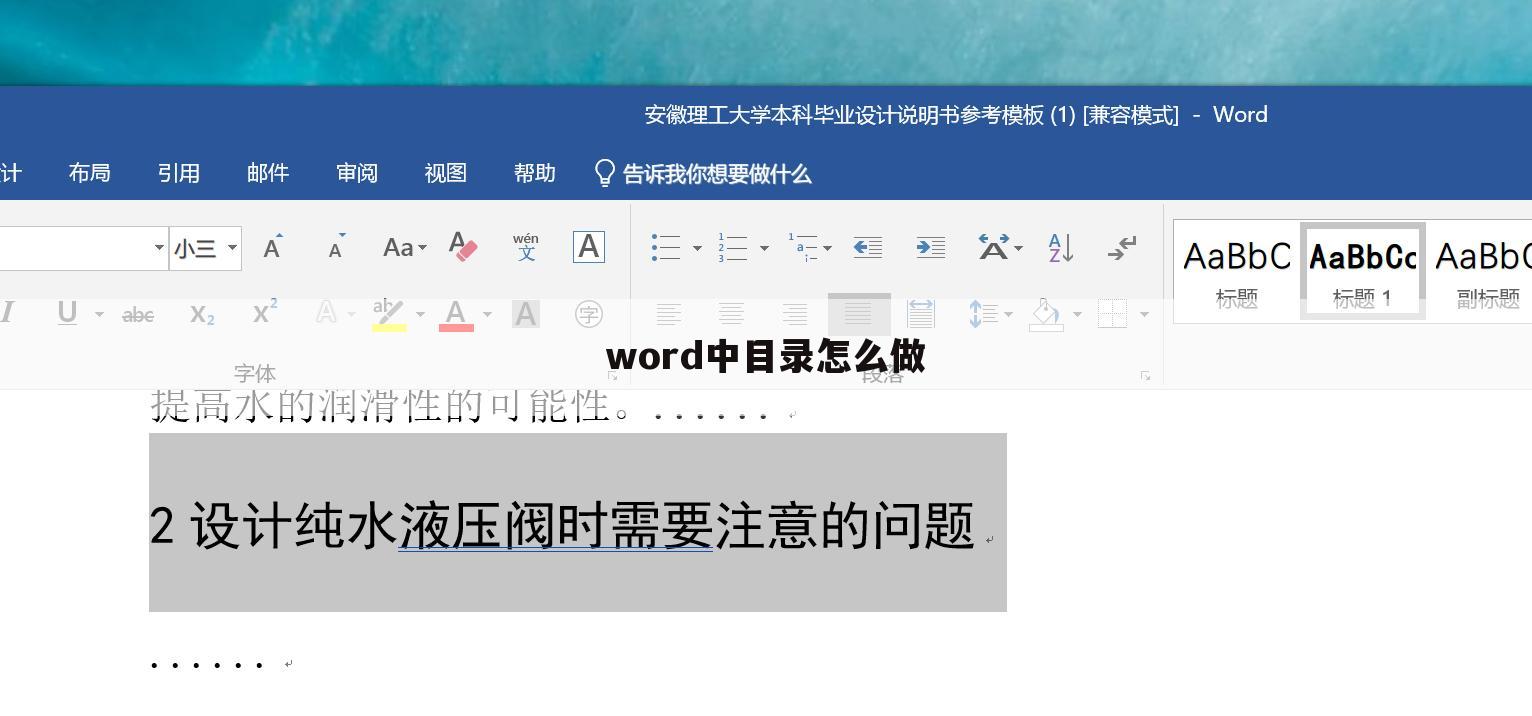
Task: Click the Increase Indent icon
Action: pyautogui.click(x=929, y=247)
